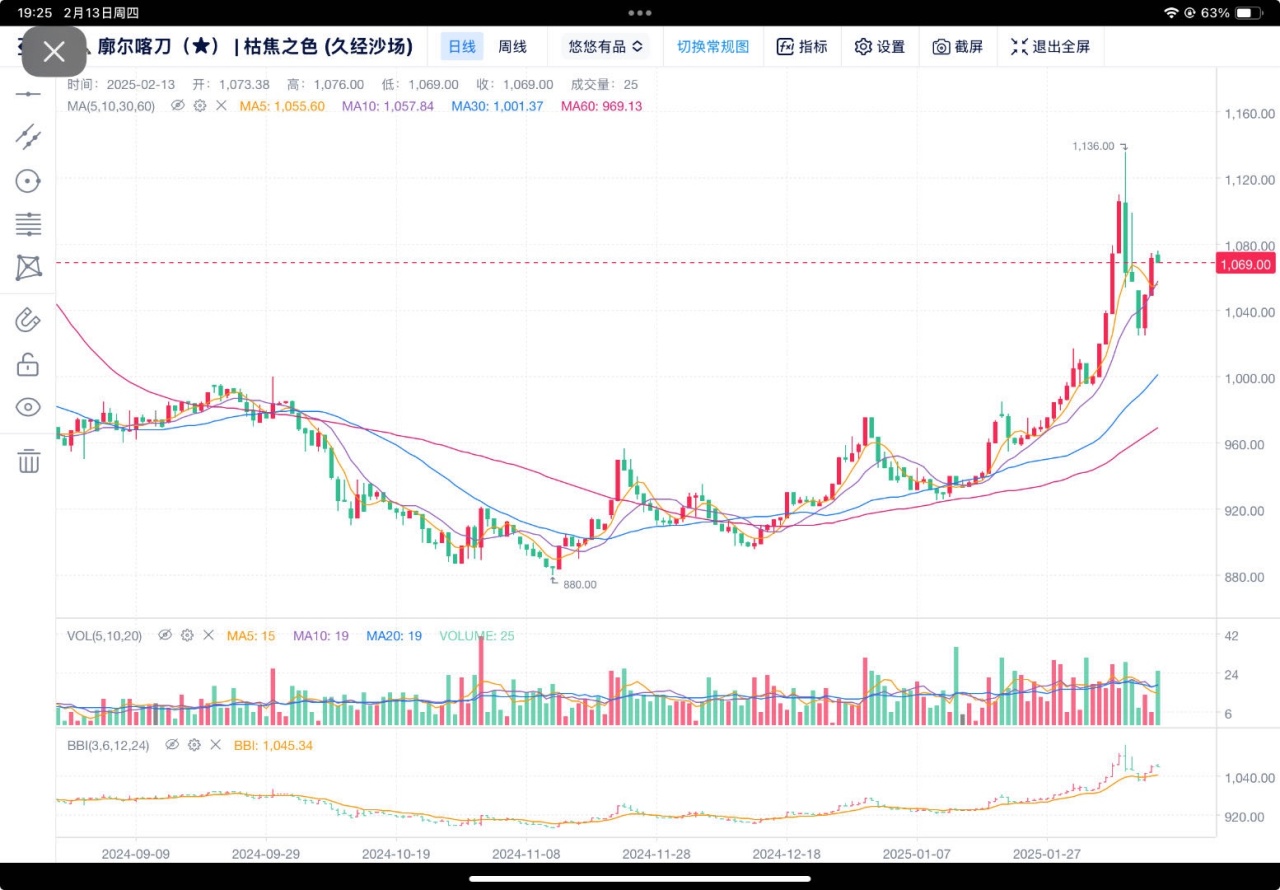
Task: Open the 悠悠有品 platform dropdown
Action: pos(604,46)
